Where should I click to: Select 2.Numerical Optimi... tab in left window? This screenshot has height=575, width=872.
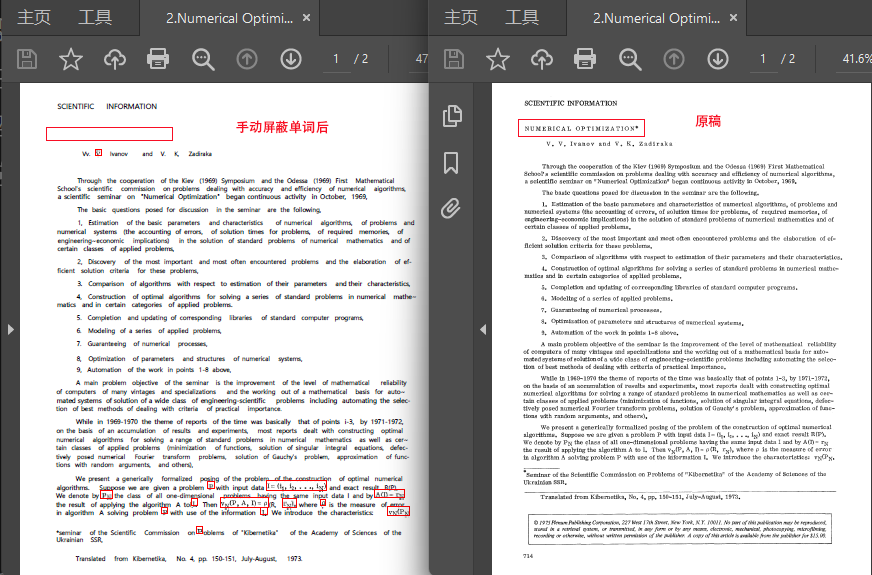[229, 18]
